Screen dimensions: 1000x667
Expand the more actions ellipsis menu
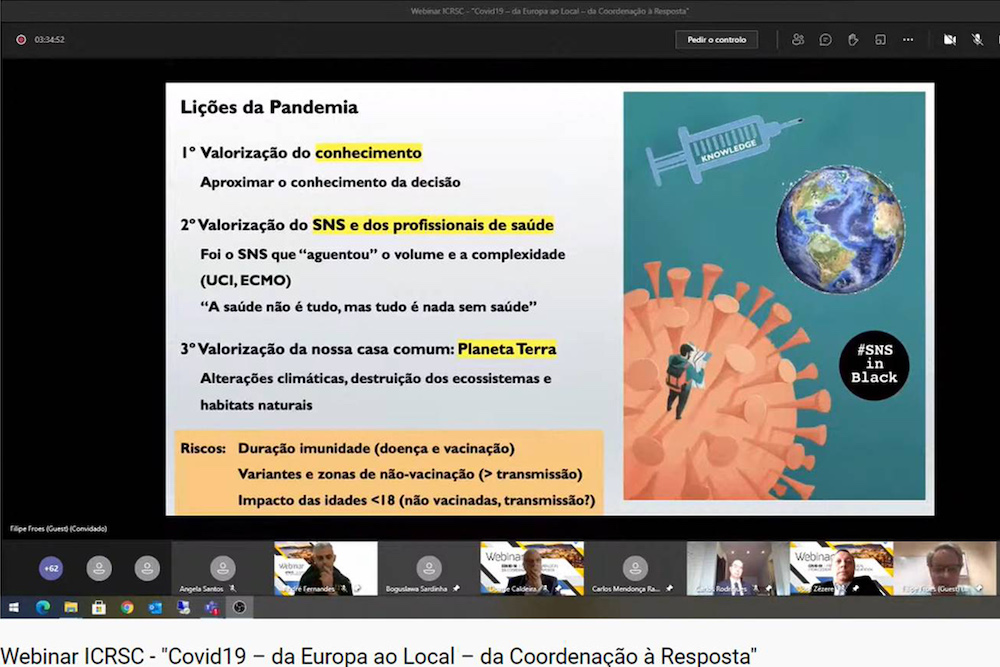click(x=908, y=40)
